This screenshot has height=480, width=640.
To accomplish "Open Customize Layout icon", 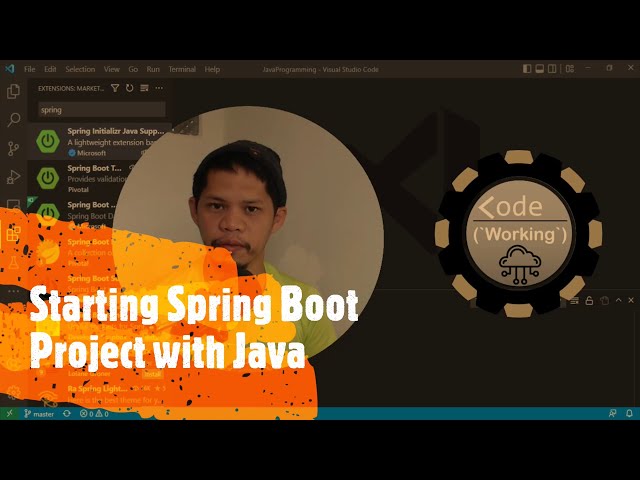I will [570, 69].
